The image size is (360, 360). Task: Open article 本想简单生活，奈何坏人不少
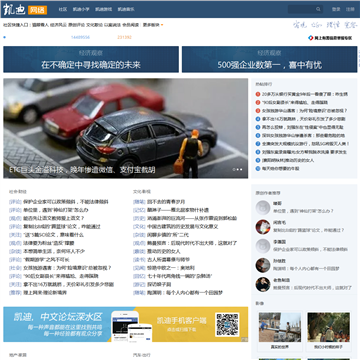(54, 251)
